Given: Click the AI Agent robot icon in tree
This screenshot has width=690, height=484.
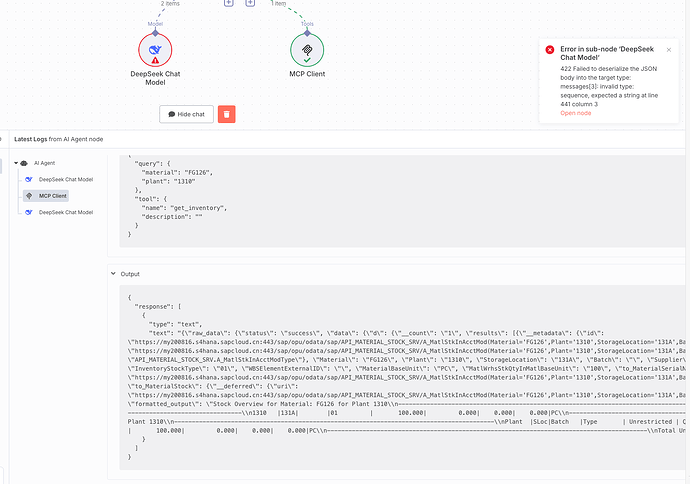Looking at the screenshot, I should (x=24, y=163).
